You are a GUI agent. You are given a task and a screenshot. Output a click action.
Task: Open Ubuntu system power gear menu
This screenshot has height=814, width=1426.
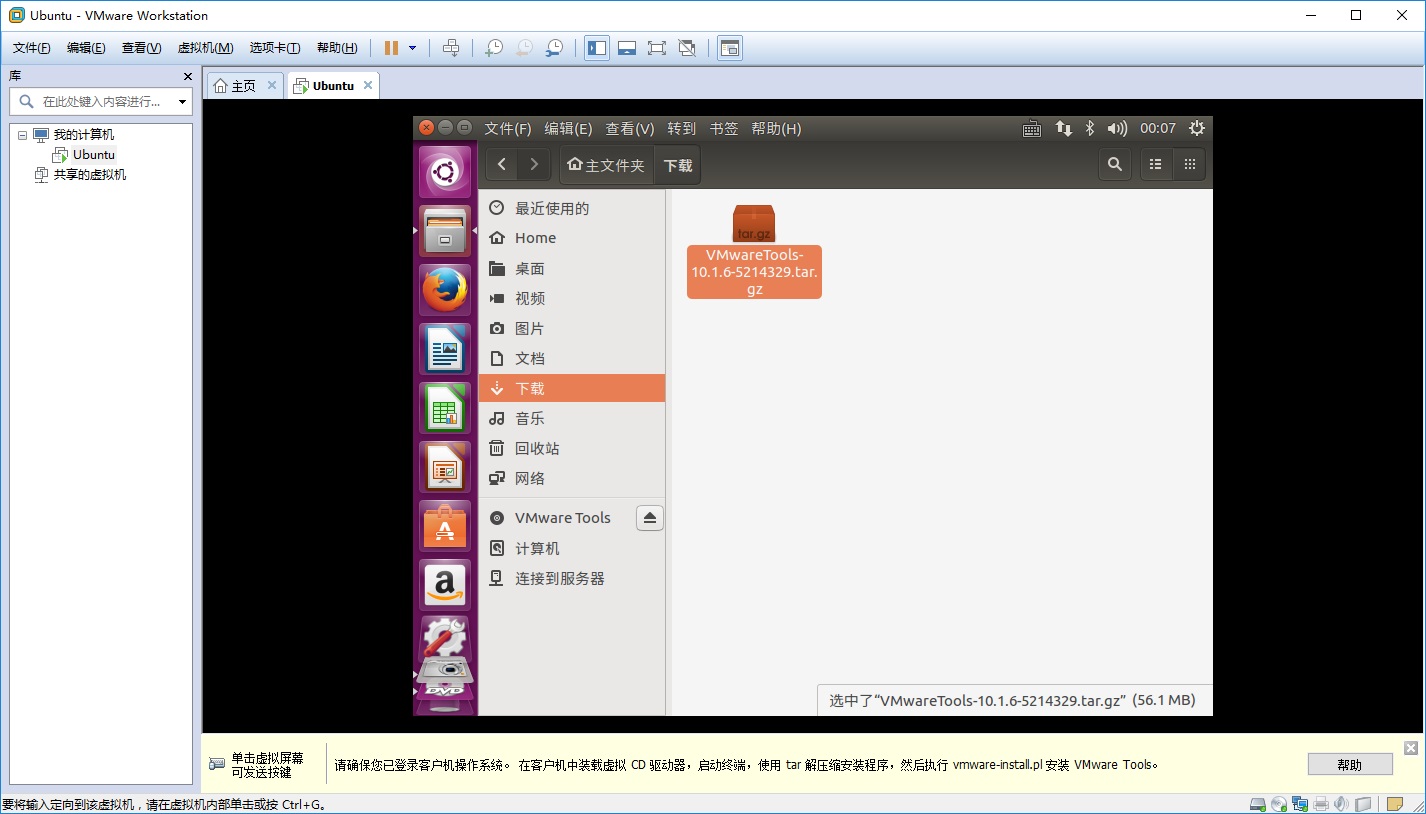tap(1197, 128)
